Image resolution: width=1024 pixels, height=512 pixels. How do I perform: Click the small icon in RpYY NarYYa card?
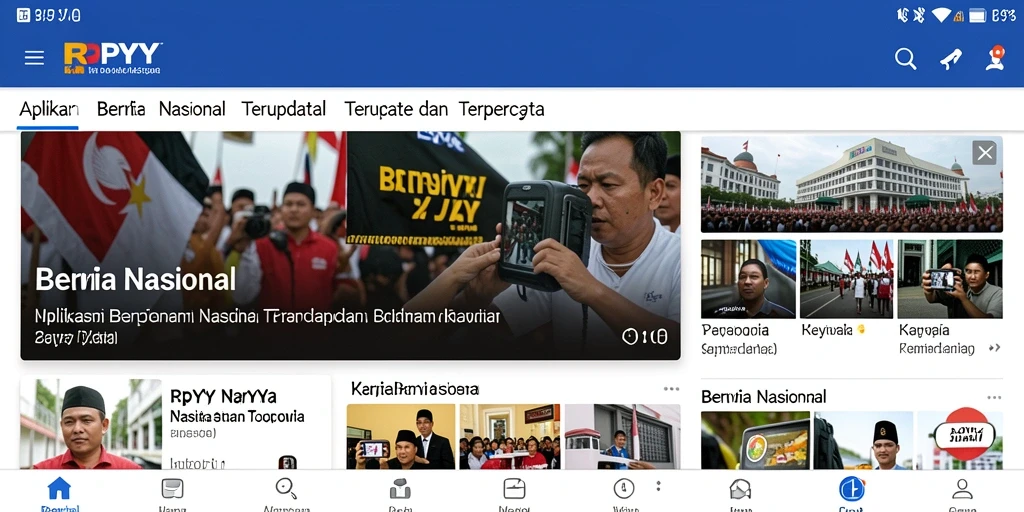click(x=287, y=462)
